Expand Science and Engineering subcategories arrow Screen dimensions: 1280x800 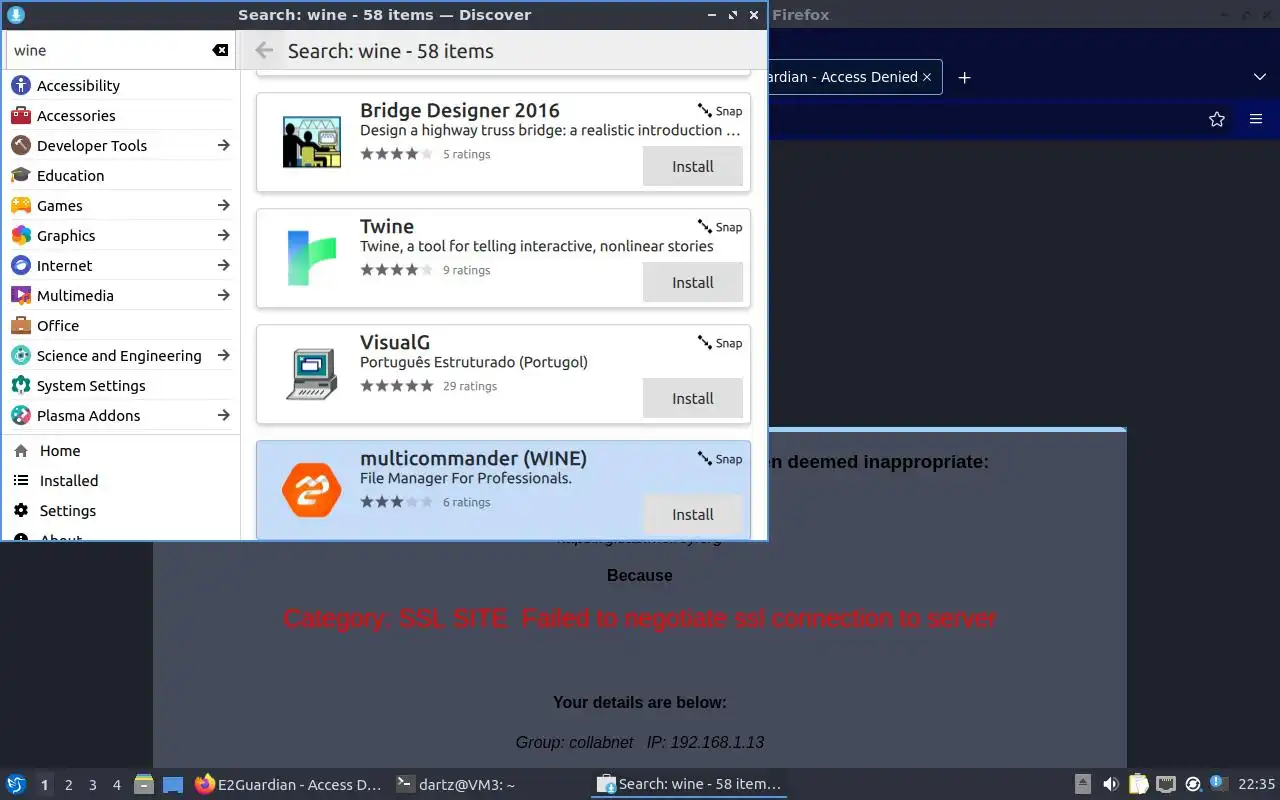pos(223,356)
